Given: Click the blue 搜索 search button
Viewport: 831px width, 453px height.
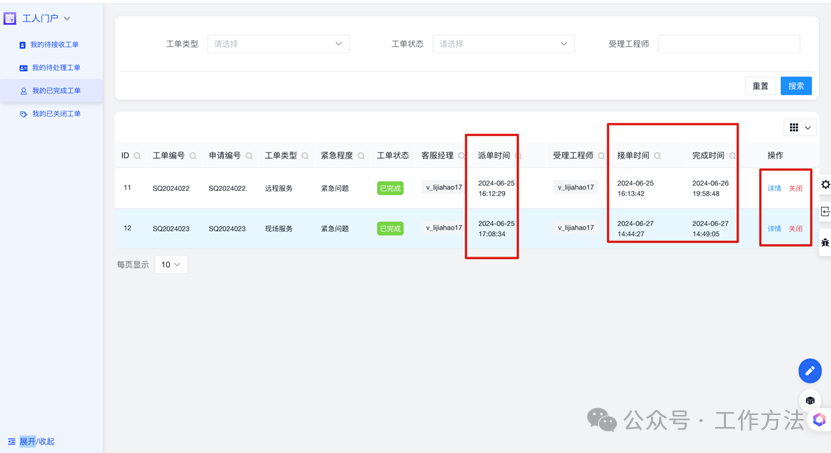Looking at the screenshot, I should pos(795,86).
